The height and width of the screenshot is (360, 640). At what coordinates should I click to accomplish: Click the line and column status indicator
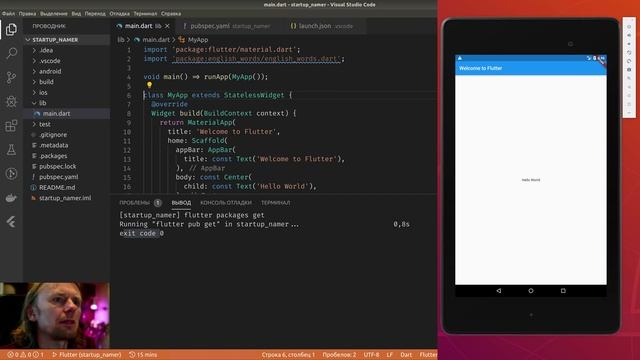[288, 355]
